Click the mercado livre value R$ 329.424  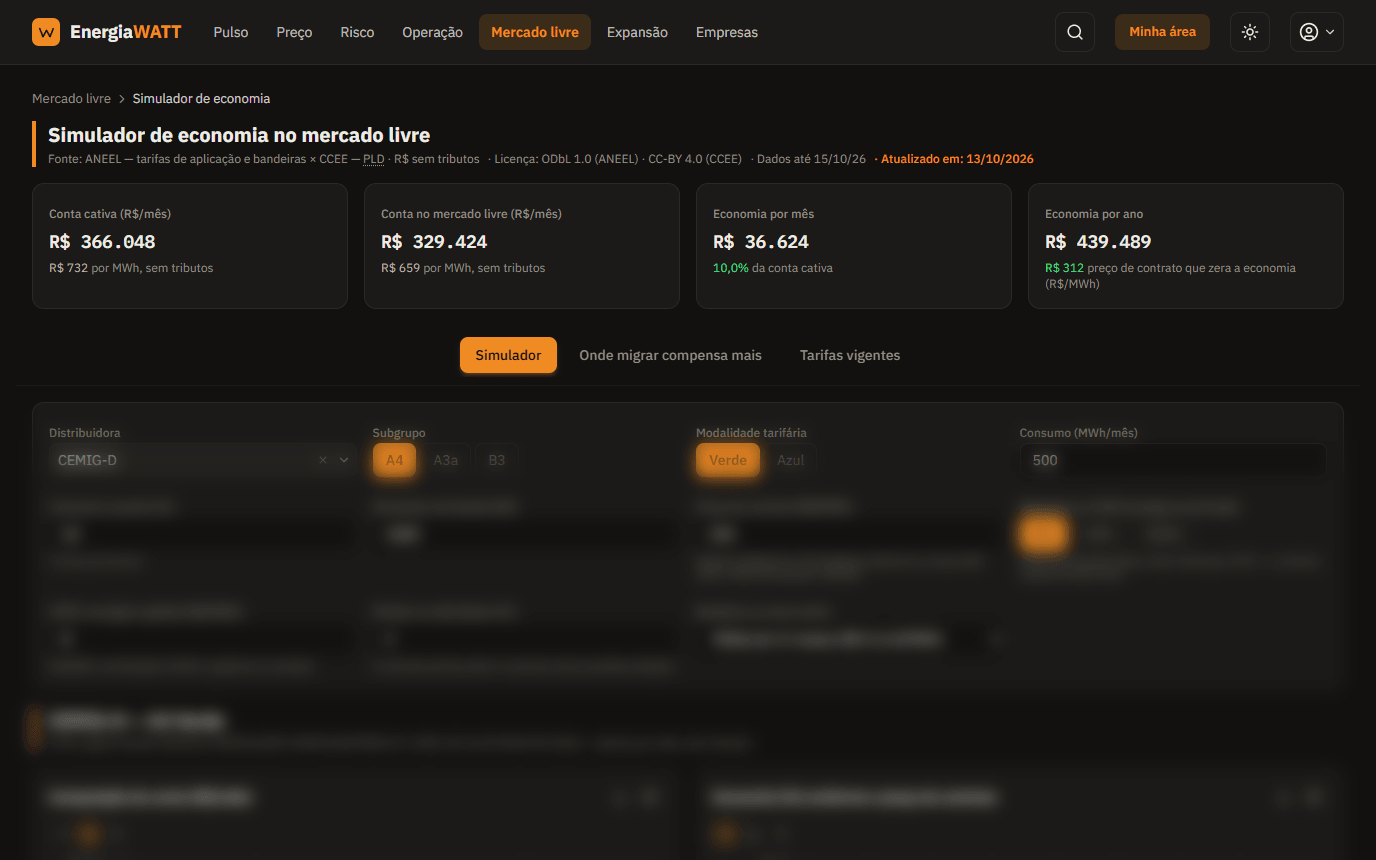point(434,242)
